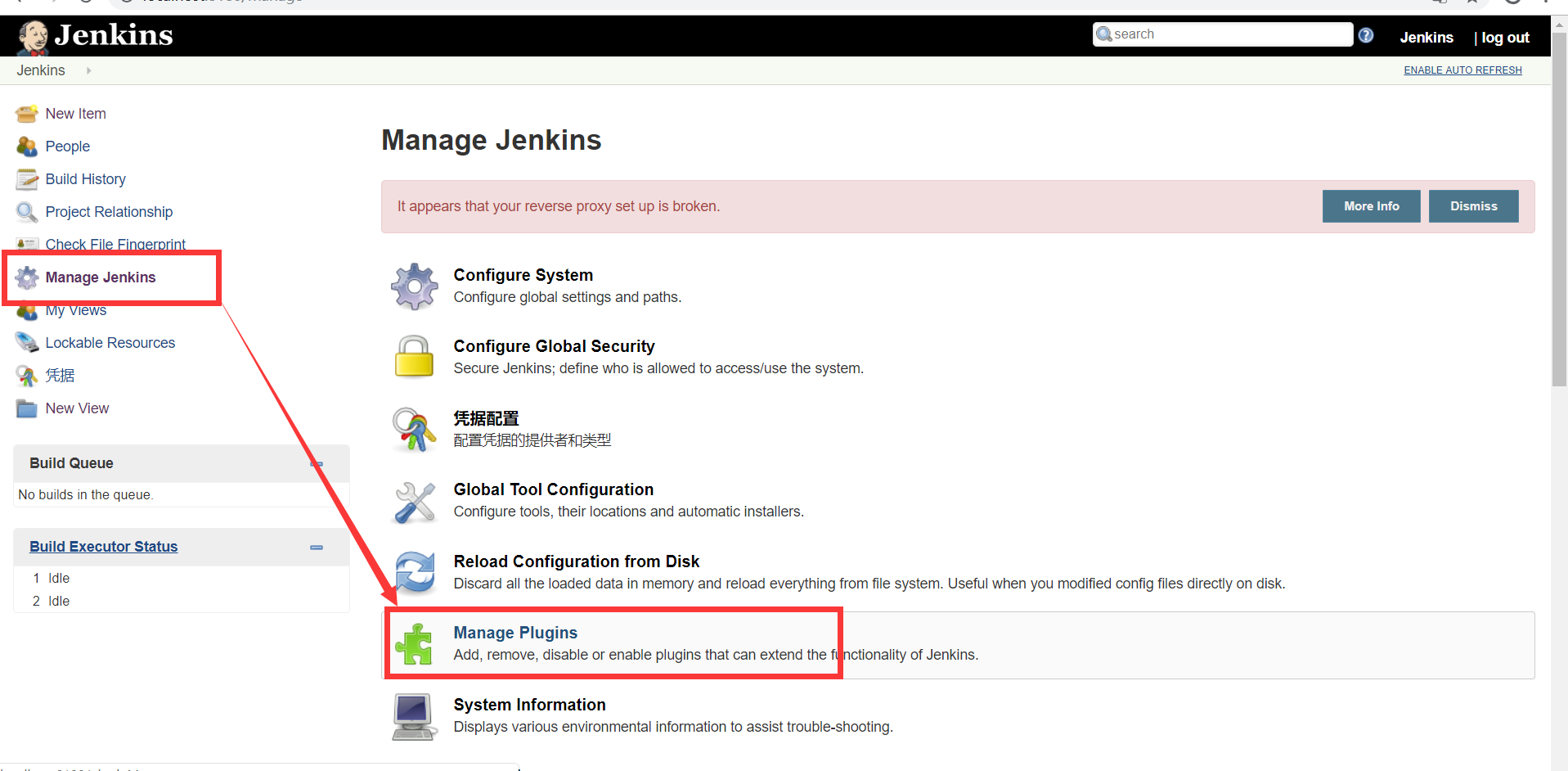Click the Reload Configuration refresh arrows icon

(x=415, y=572)
